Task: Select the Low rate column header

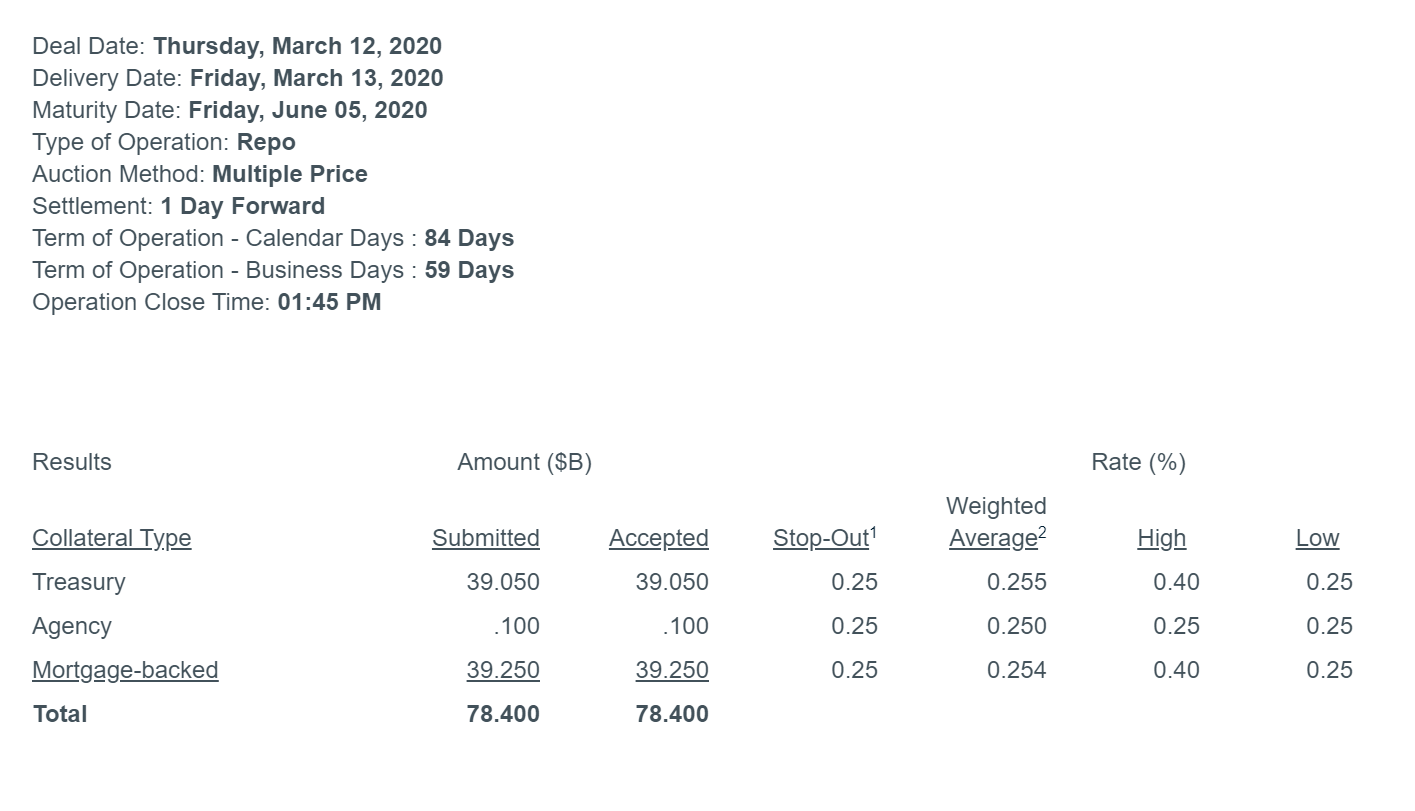Action: (1317, 538)
